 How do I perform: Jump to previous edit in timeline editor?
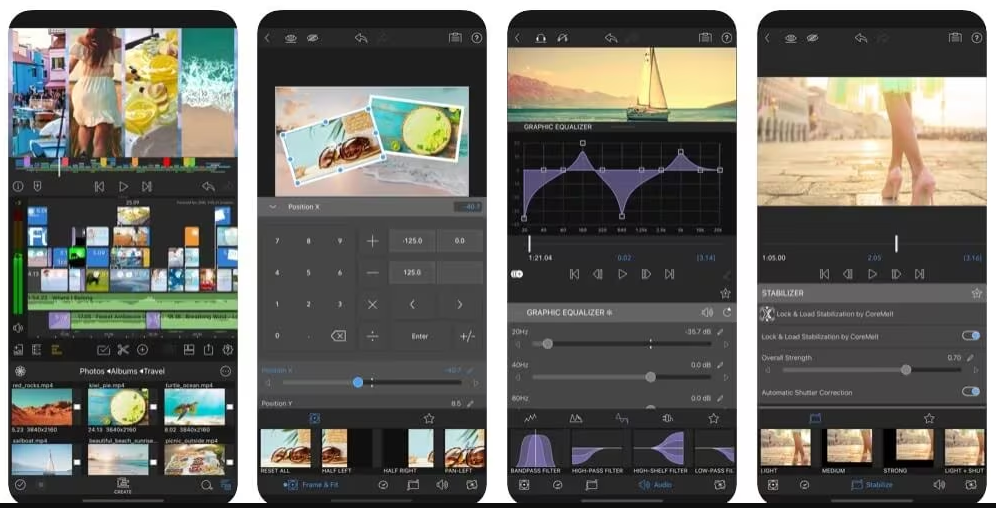click(x=99, y=187)
